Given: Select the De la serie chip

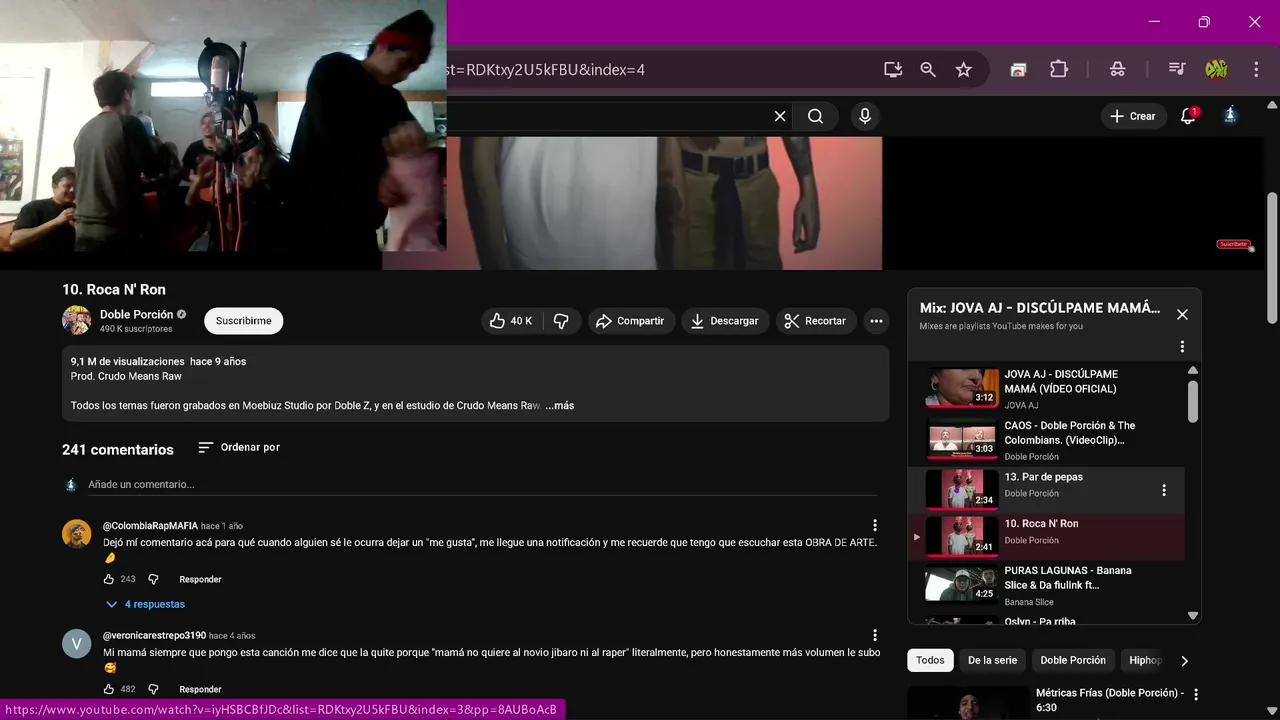Looking at the screenshot, I should pyautogui.click(x=992, y=660).
